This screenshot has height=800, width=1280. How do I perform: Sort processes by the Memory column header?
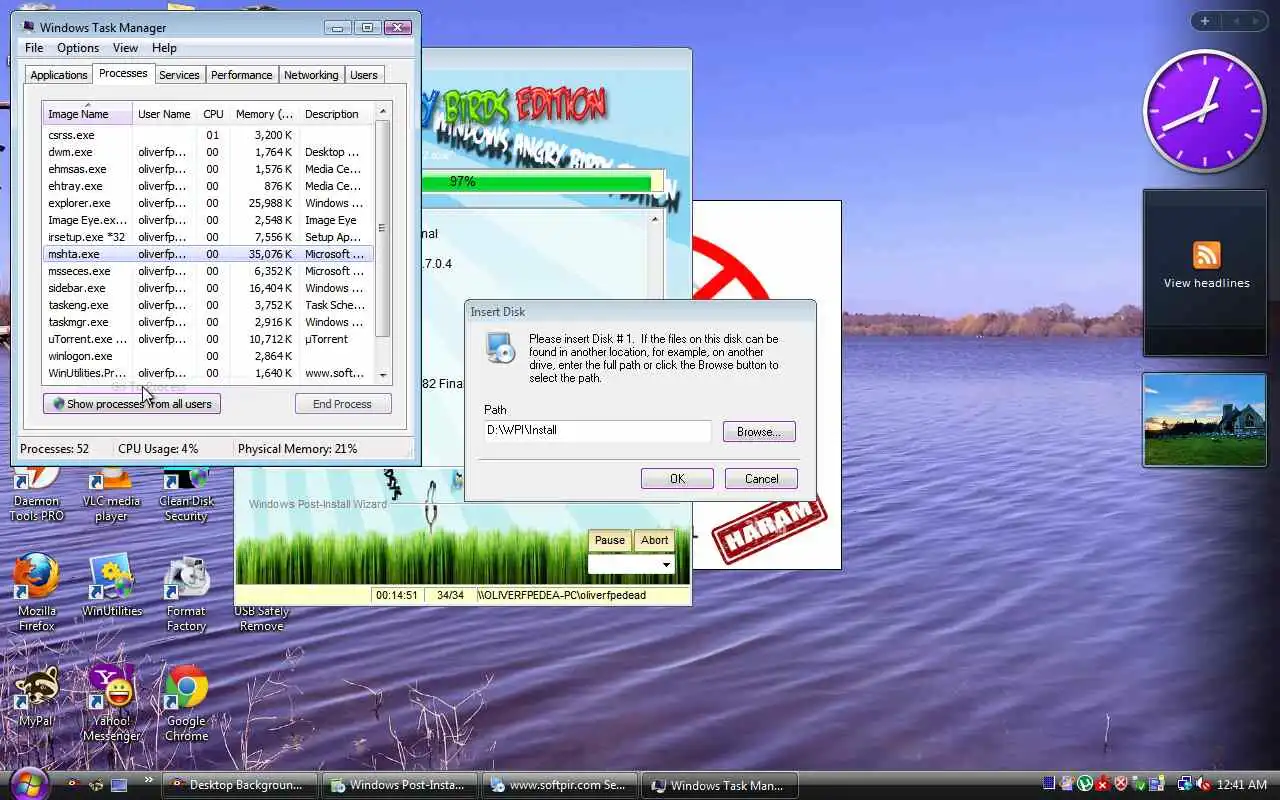pyautogui.click(x=264, y=114)
